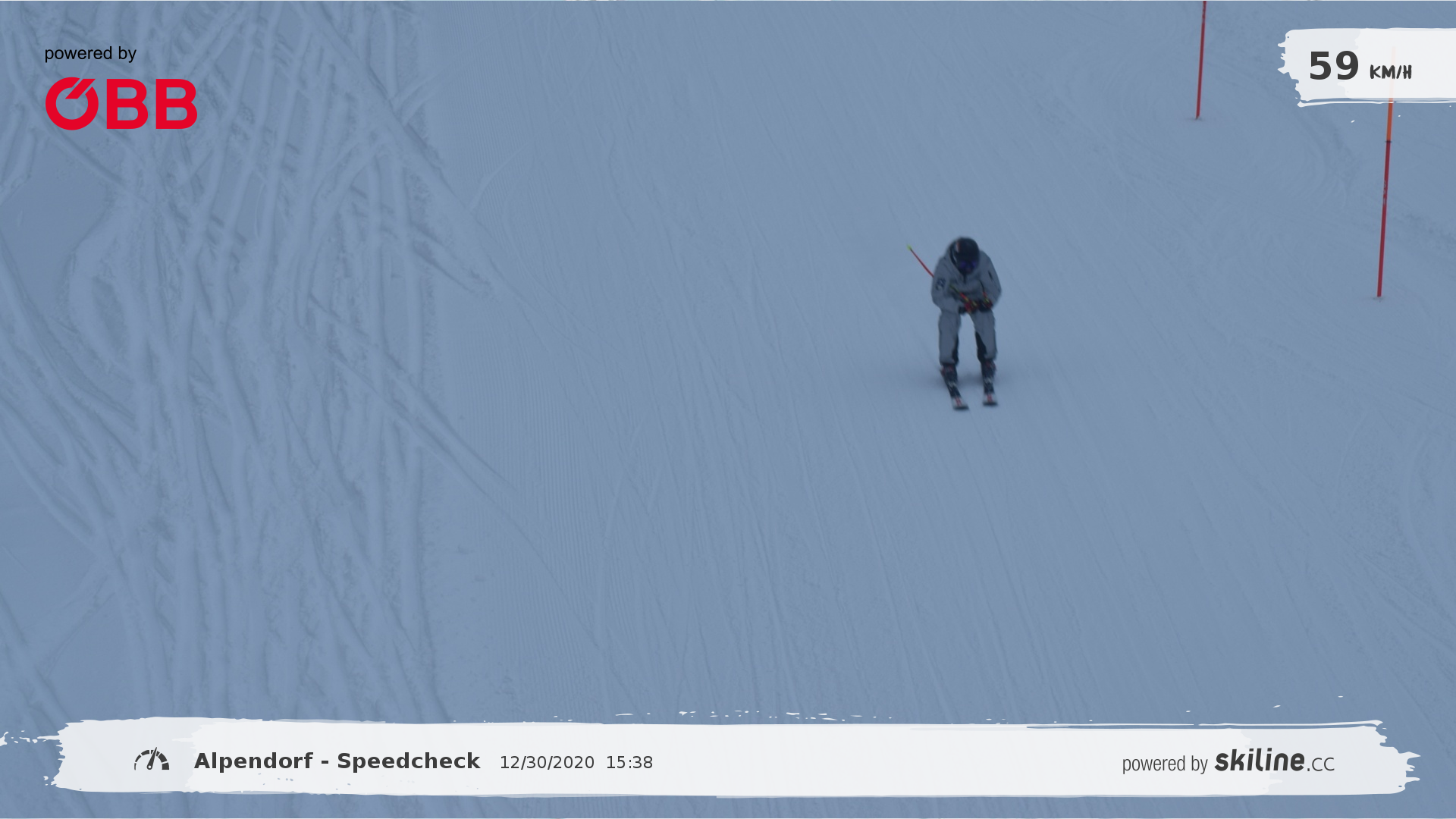Image resolution: width=1456 pixels, height=819 pixels.
Task: Select the Alpendorf - Speedcheck title
Action: point(337,761)
